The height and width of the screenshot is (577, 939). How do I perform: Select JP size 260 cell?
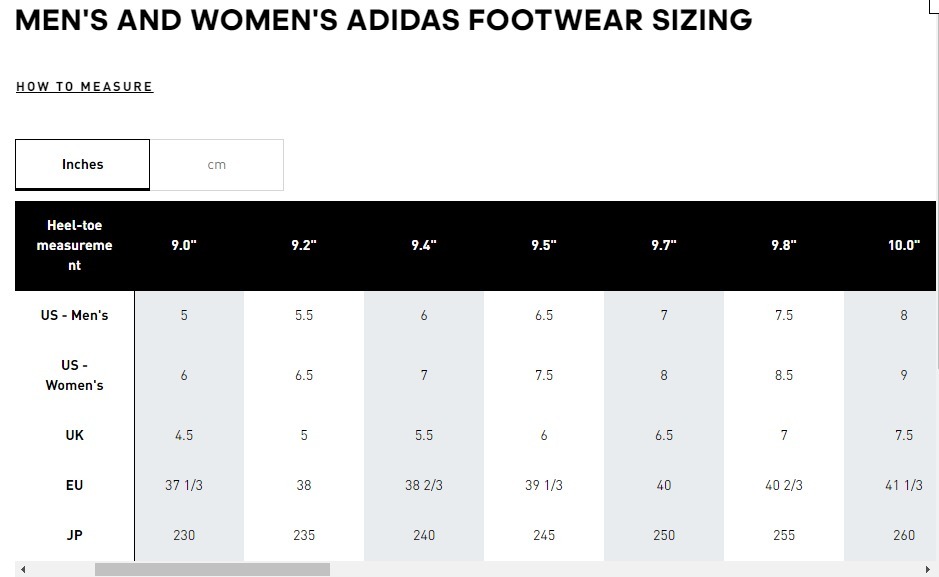click(x=904, y=535)
